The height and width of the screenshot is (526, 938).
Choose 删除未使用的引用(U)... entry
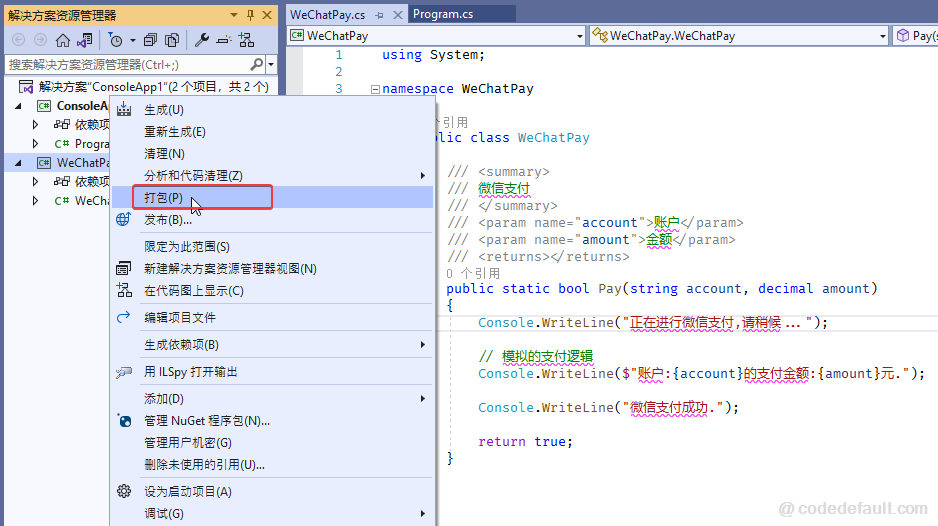click(272, 464)
